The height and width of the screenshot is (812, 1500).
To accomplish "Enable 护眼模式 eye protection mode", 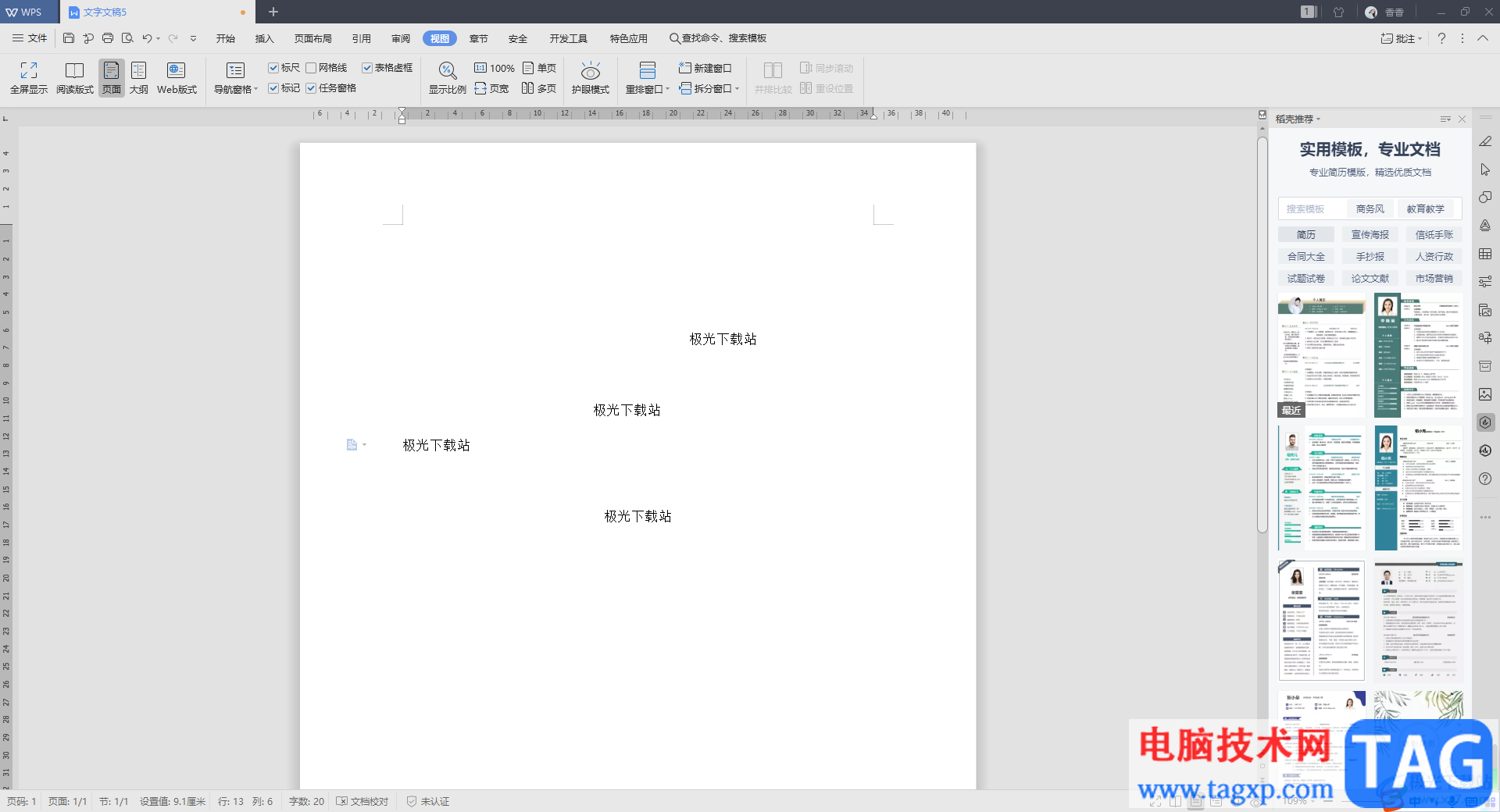I will (590, 78).
